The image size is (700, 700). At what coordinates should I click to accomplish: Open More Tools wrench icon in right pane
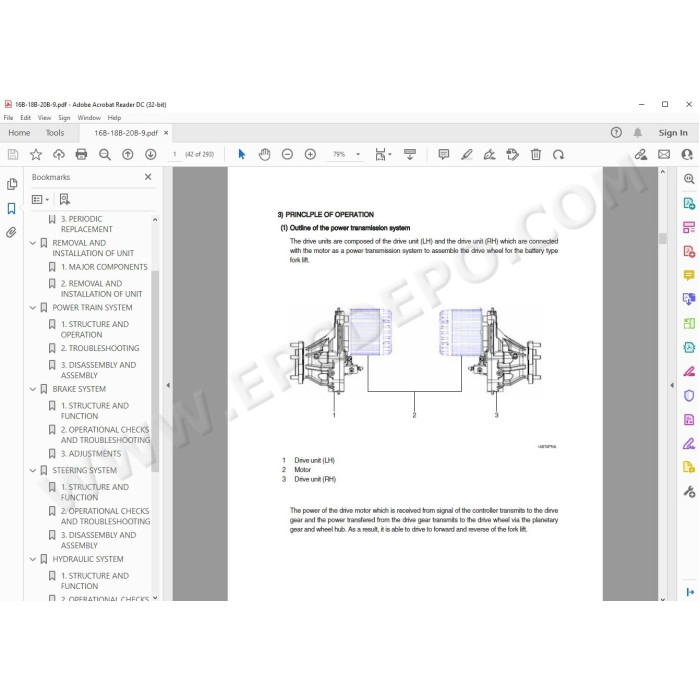(x=689, y=492)
